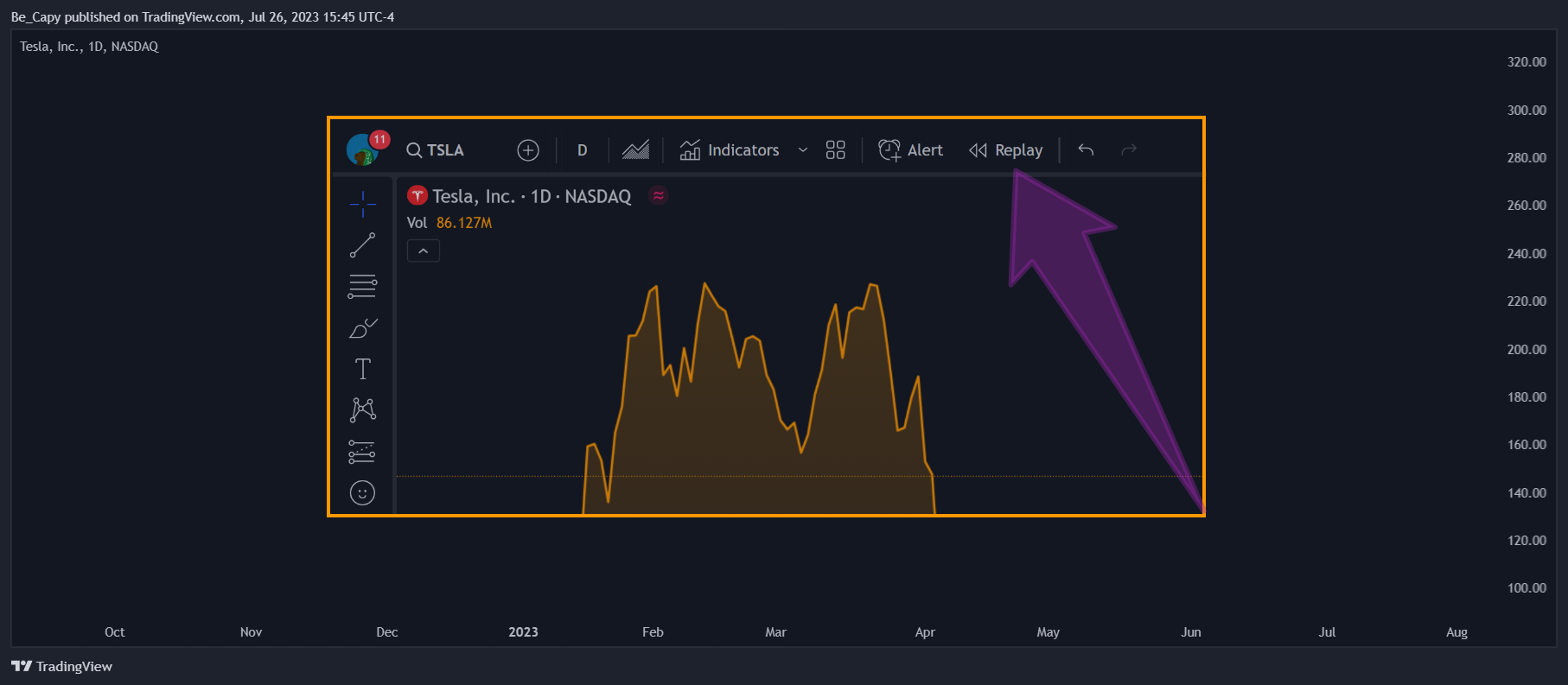Click the 200.00 price axis label
The width and height of the screenshot is (1568, 685).
(1527, 349)
